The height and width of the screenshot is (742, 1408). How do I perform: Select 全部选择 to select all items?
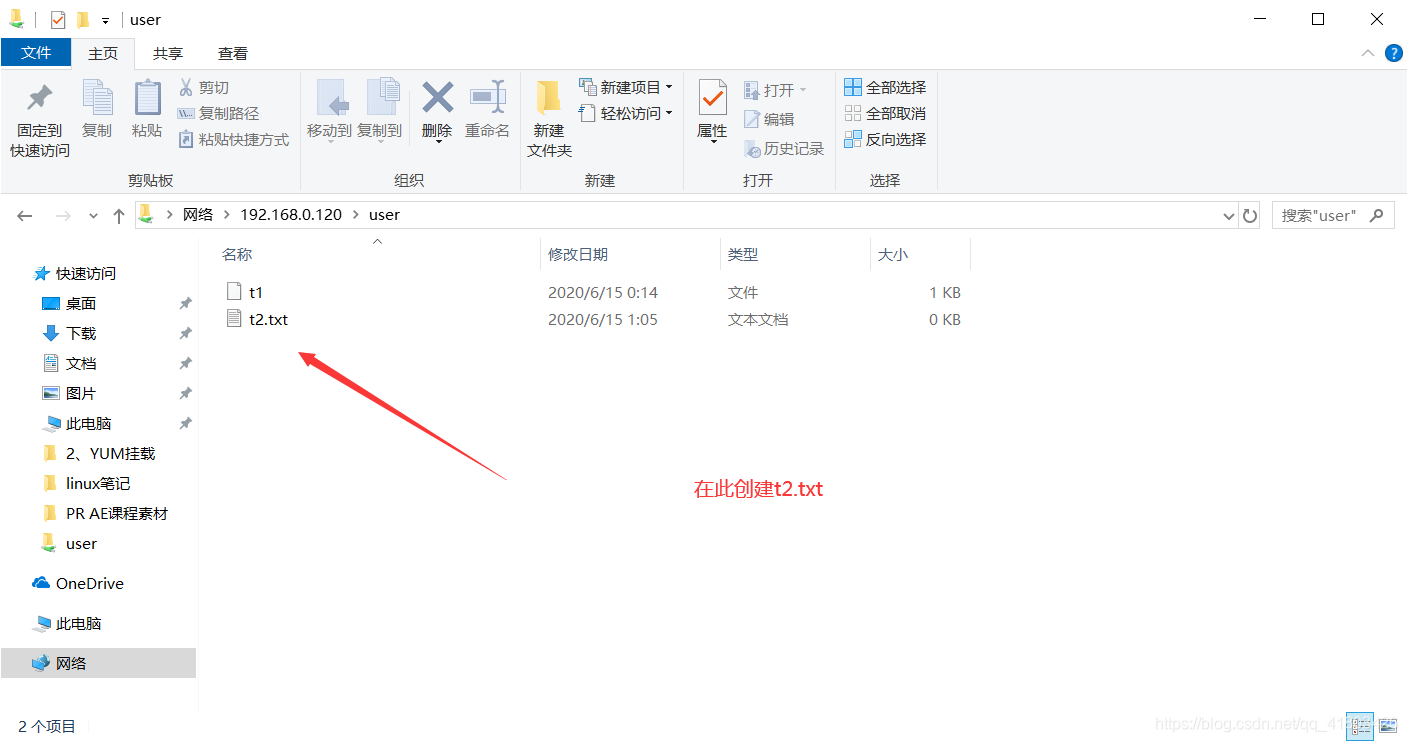tap(885, 87)
